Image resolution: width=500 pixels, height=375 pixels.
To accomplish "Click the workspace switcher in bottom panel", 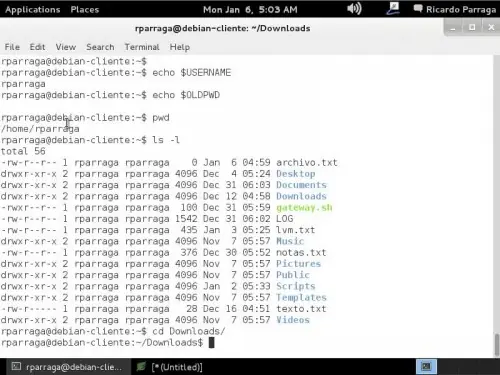I will tap(426, 367).
